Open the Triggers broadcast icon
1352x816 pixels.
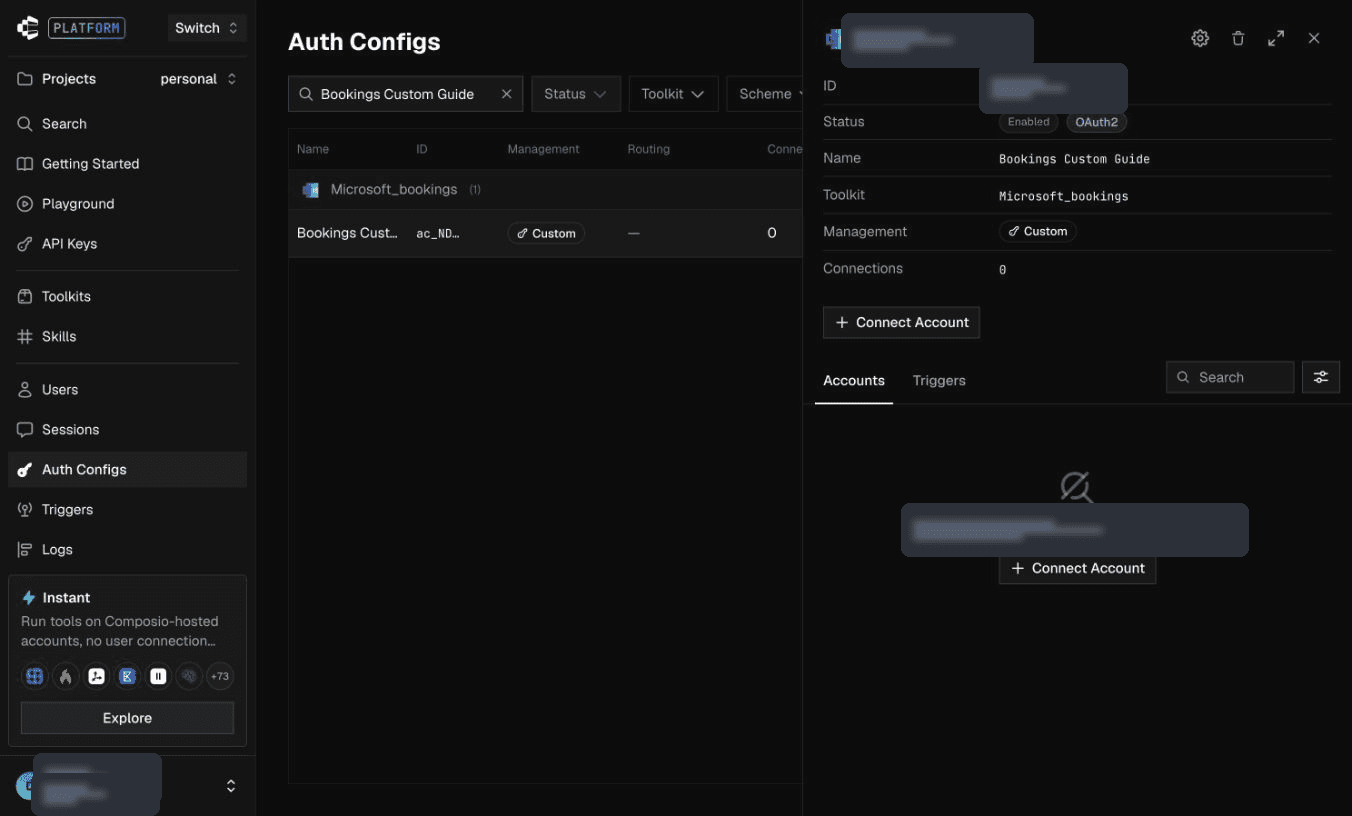coord(25,510)
